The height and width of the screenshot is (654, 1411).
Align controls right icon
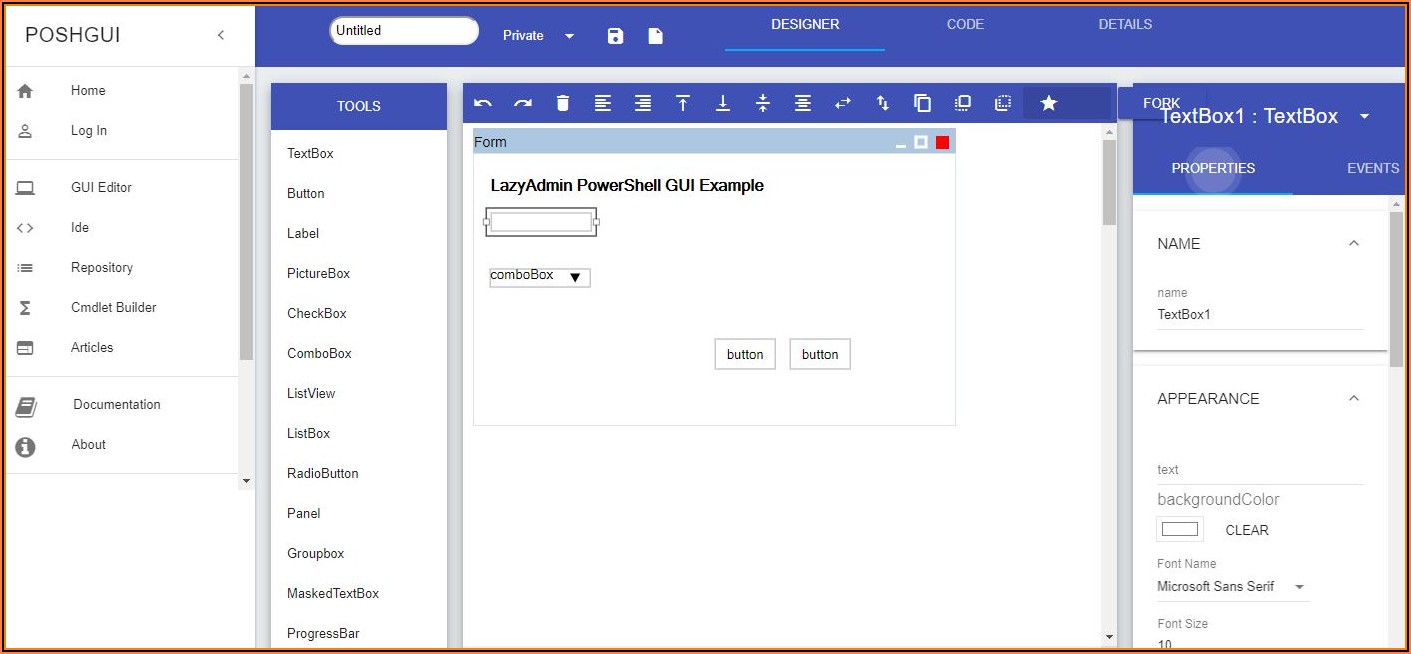643,103
